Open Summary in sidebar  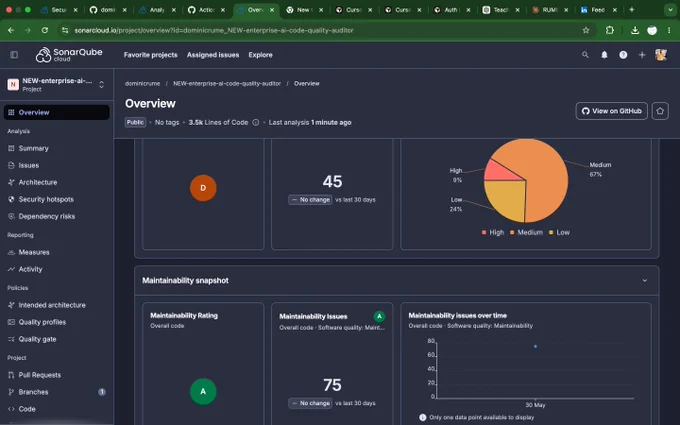pos(56,148)
